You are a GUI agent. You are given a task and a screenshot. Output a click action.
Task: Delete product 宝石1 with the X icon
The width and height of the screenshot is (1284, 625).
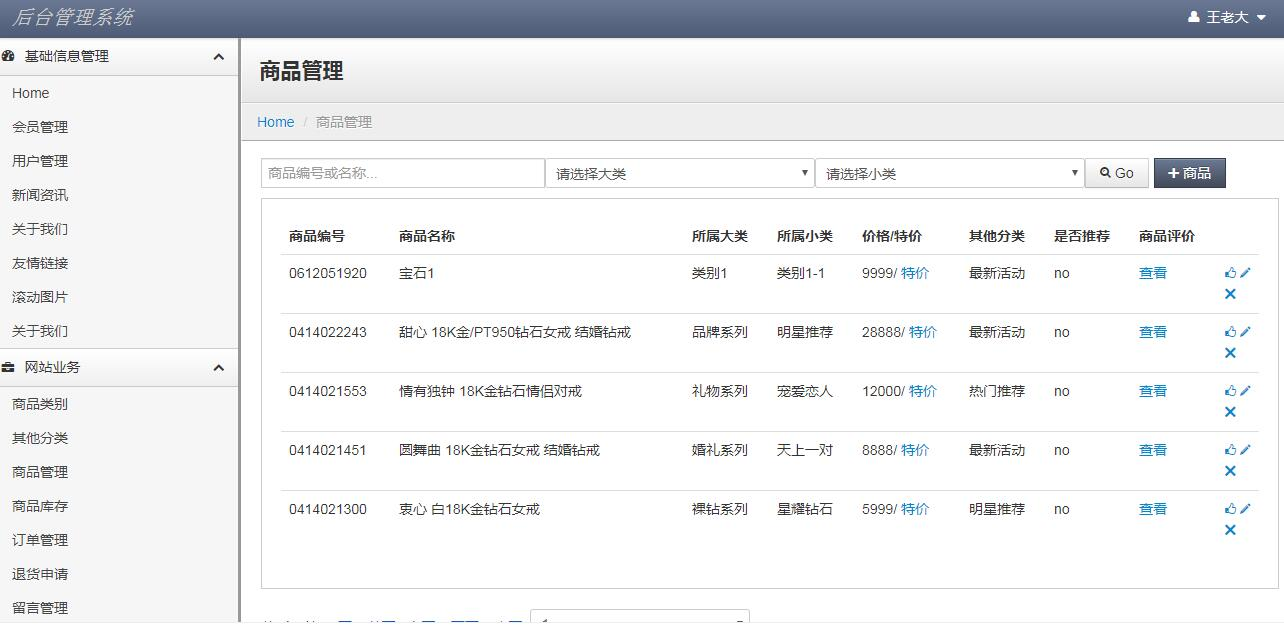1230,294
